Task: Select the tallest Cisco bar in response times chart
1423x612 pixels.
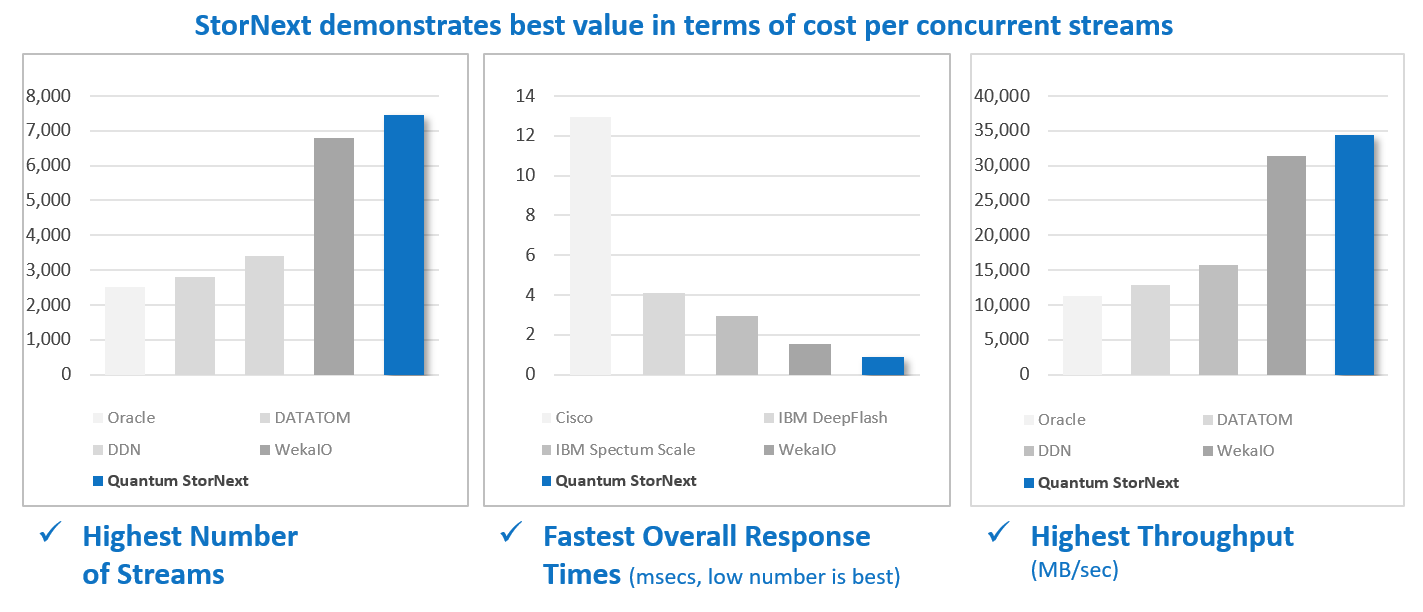Action: tap(590, 245)
